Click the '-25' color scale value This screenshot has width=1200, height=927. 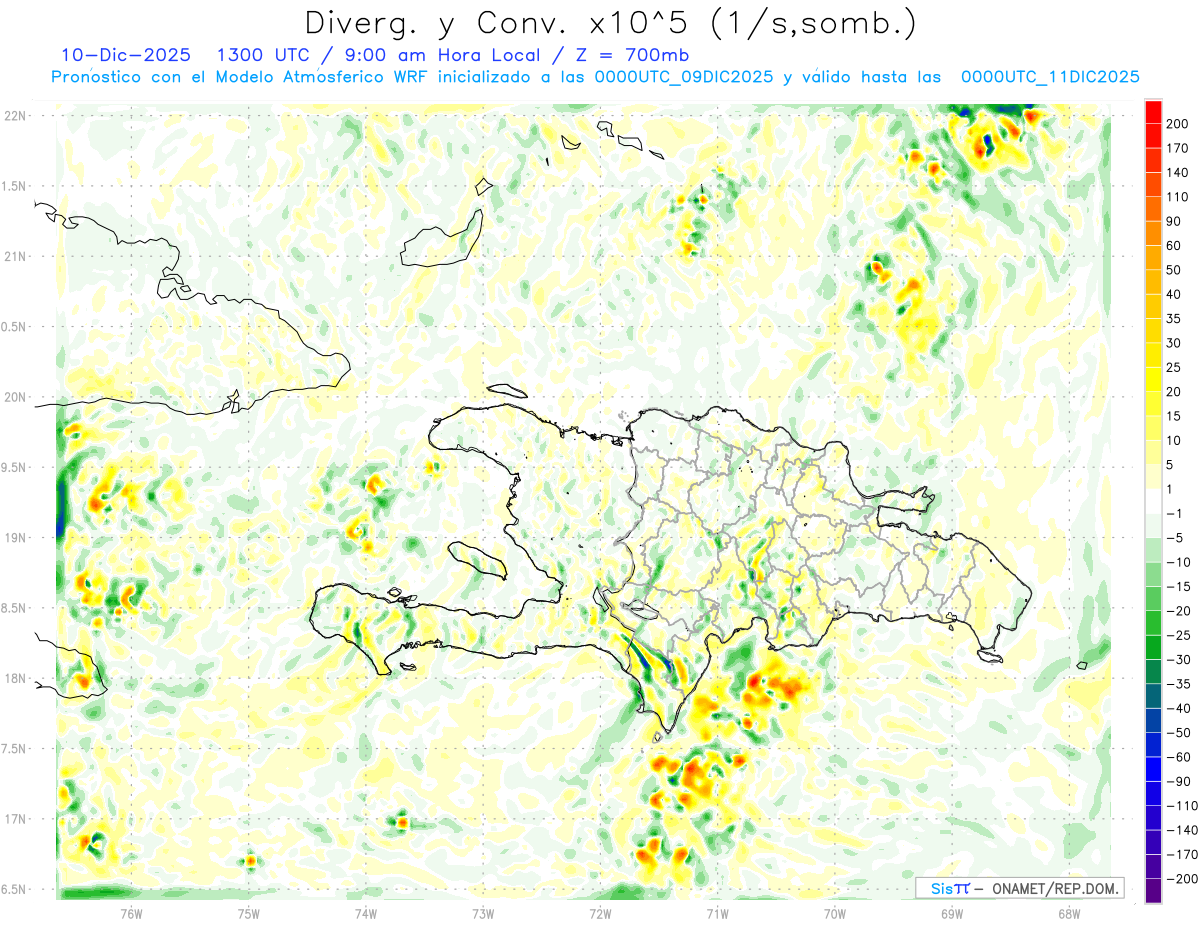tap(1179, 635)
